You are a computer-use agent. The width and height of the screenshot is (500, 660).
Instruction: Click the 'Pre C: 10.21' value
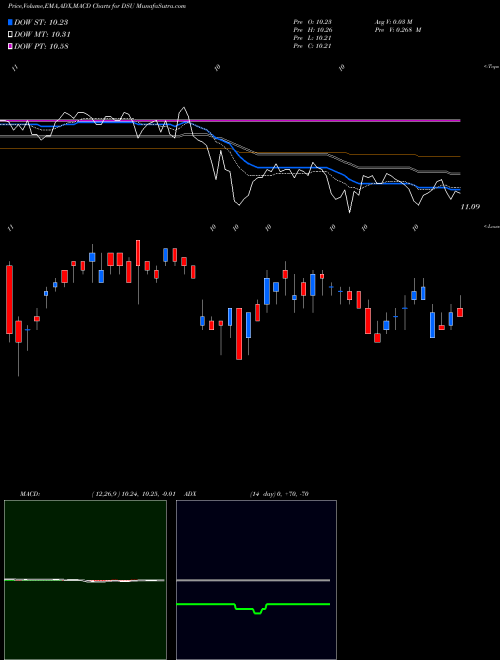coord(313,46)
